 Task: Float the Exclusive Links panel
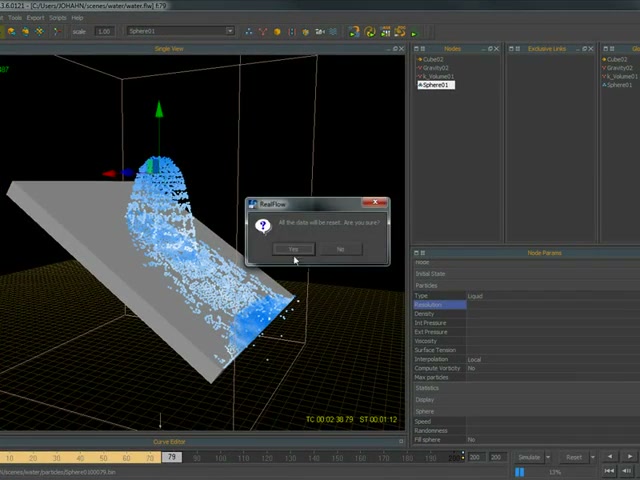(584, 49)
